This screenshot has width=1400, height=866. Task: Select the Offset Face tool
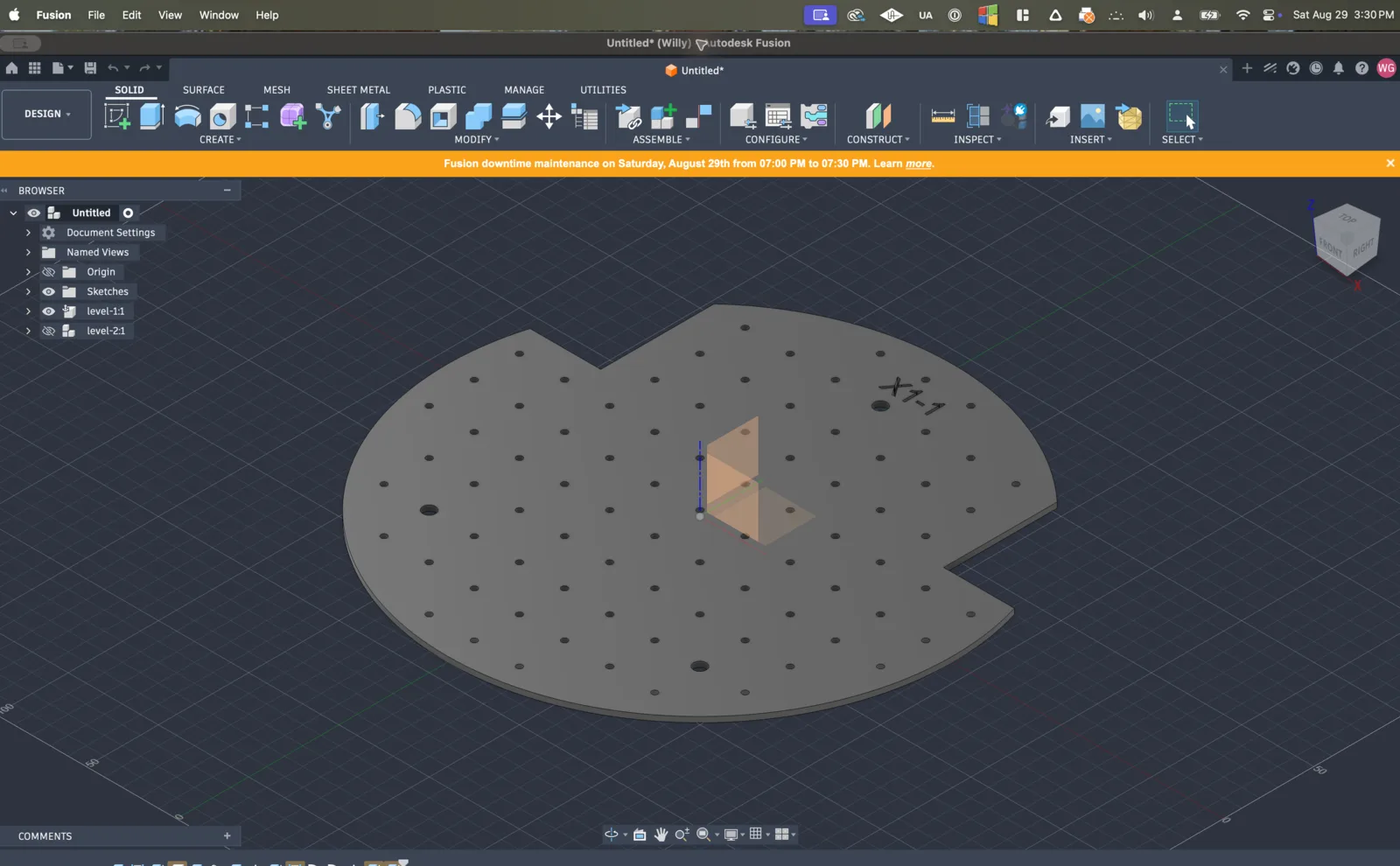pos(514,115)
